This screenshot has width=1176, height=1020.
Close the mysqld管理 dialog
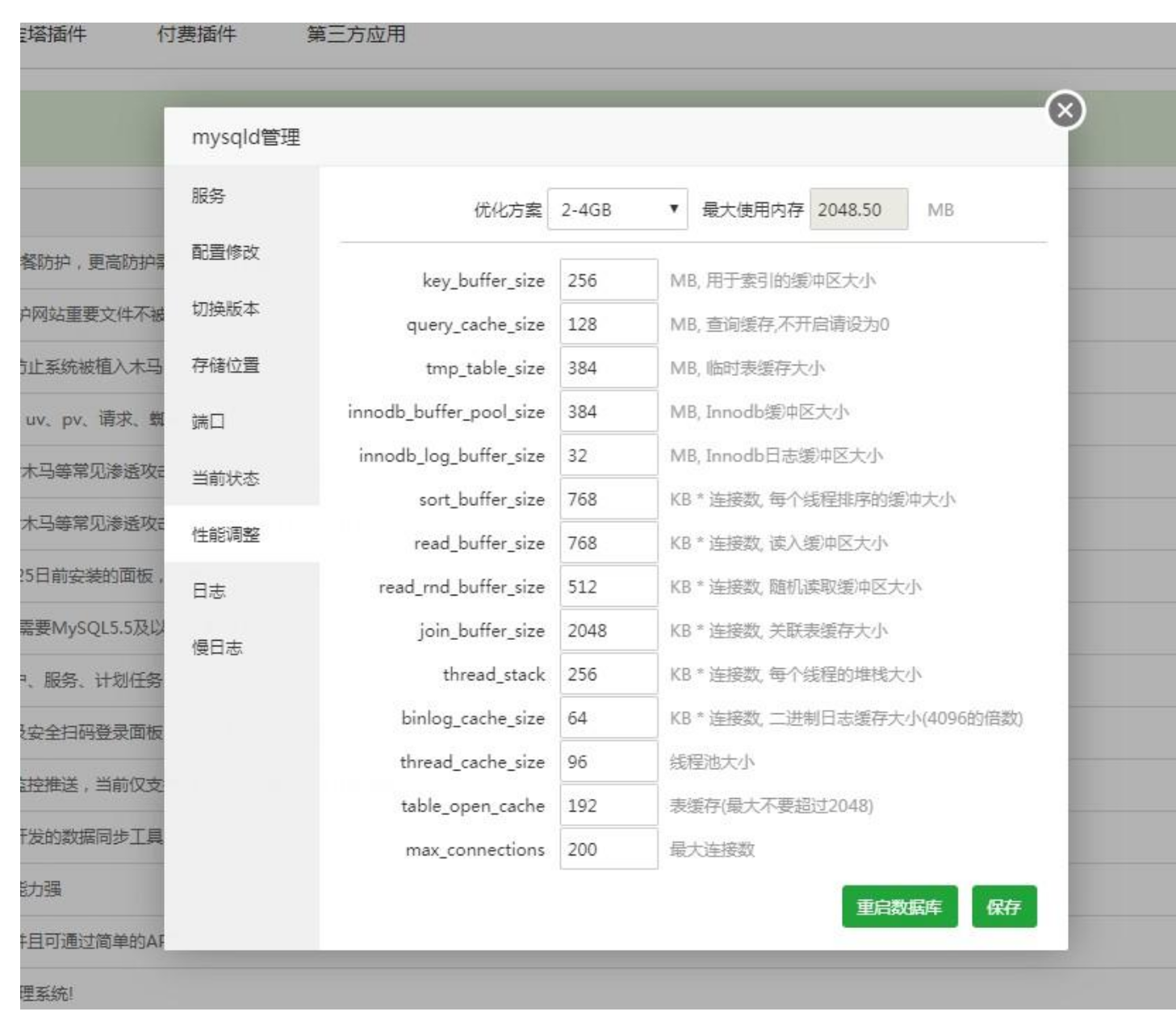coord(1065,111)
